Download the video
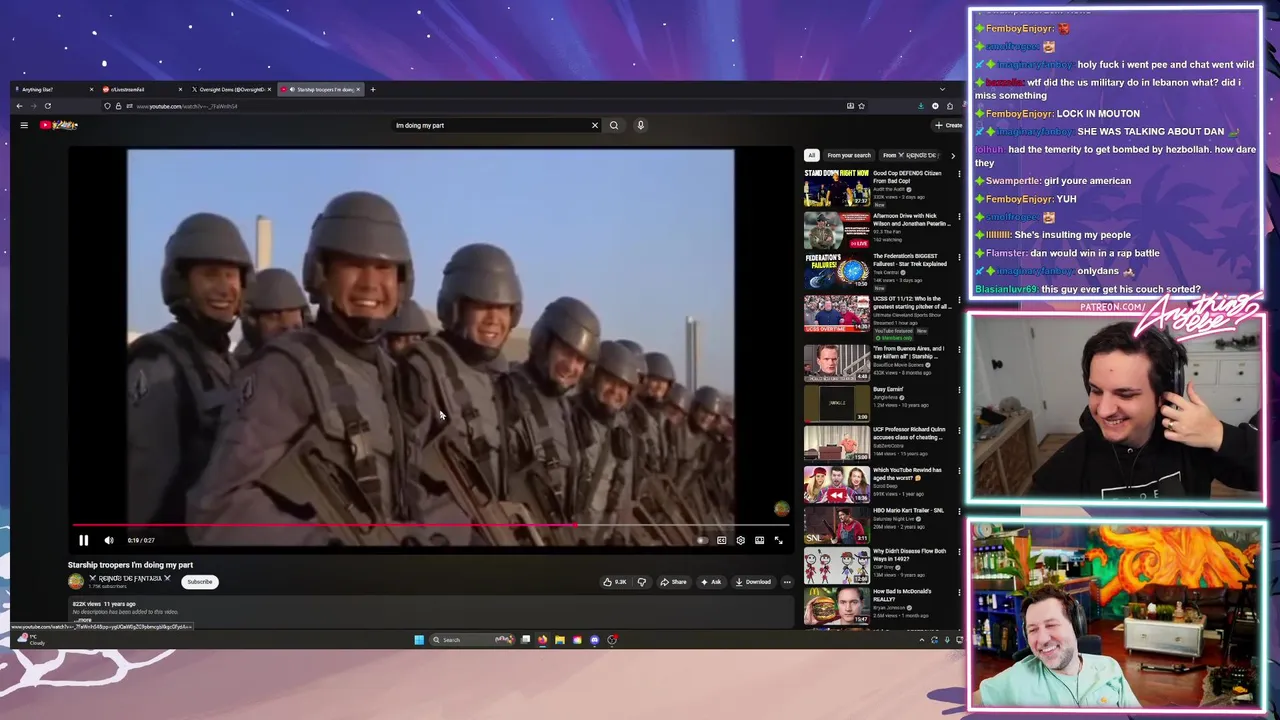Screen dimensions: 1280x720 753,582
